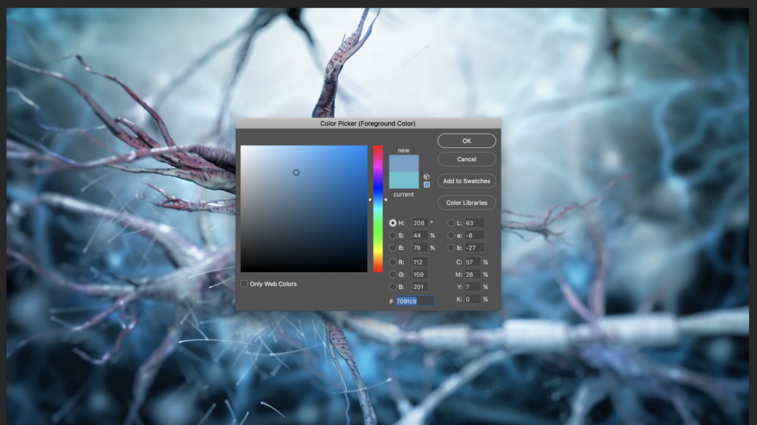Select the S saturation radio button
The width and height of the screenshot is (757, 425).
point(393,236)
